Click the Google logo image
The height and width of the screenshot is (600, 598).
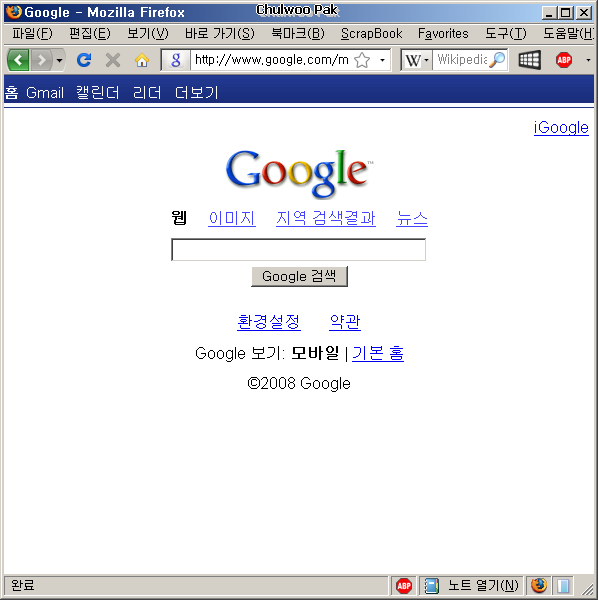[x=299, y=174]
